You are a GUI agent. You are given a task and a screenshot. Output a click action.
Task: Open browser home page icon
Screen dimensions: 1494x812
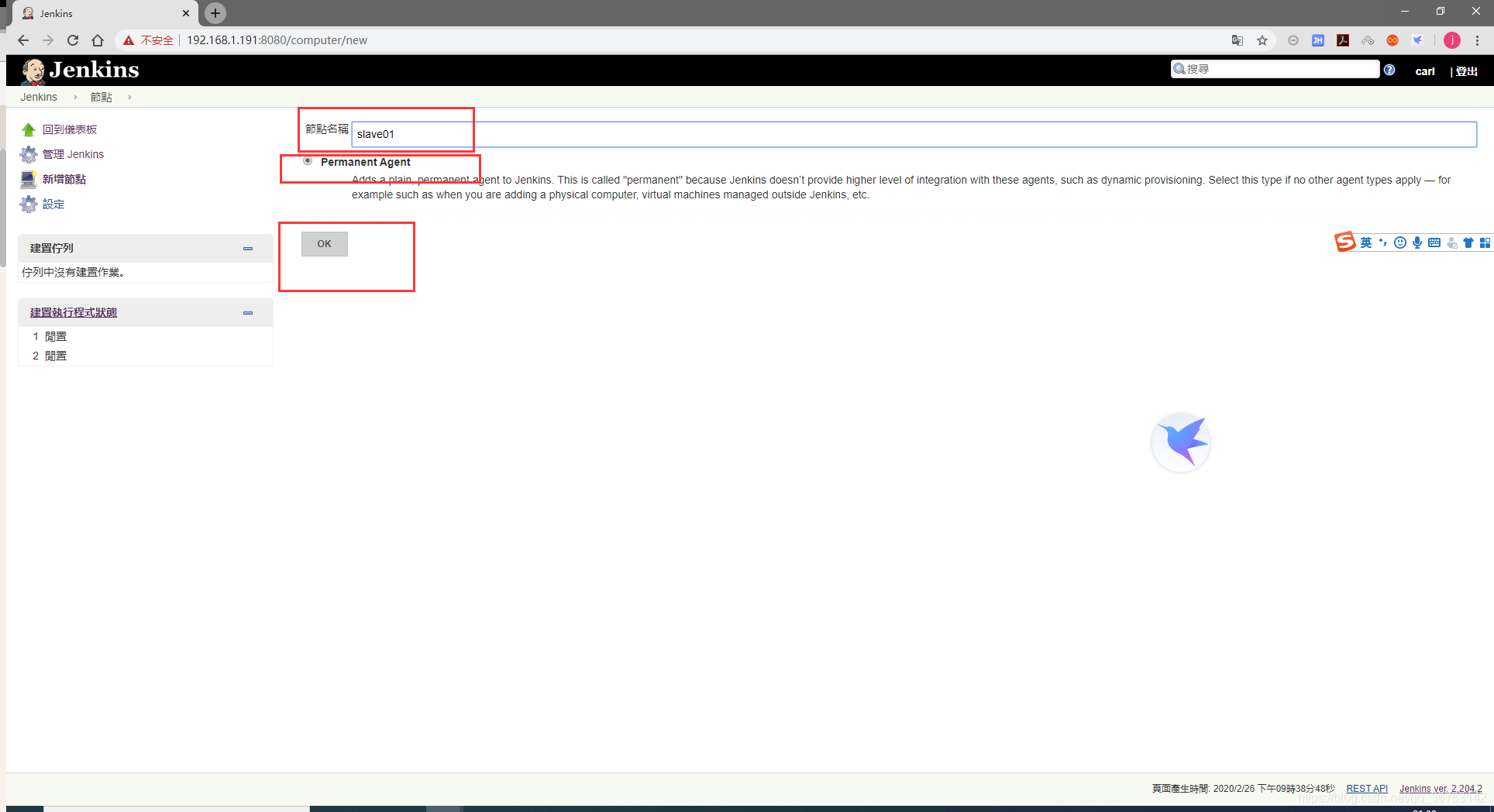[98, 40]
